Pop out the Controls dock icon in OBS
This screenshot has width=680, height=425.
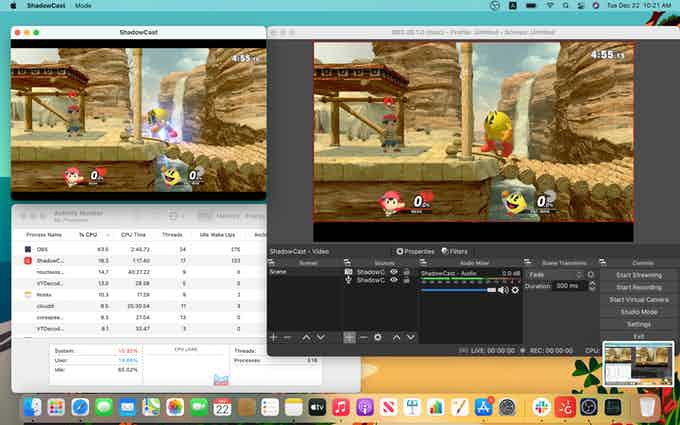click(x=603, y=262)
